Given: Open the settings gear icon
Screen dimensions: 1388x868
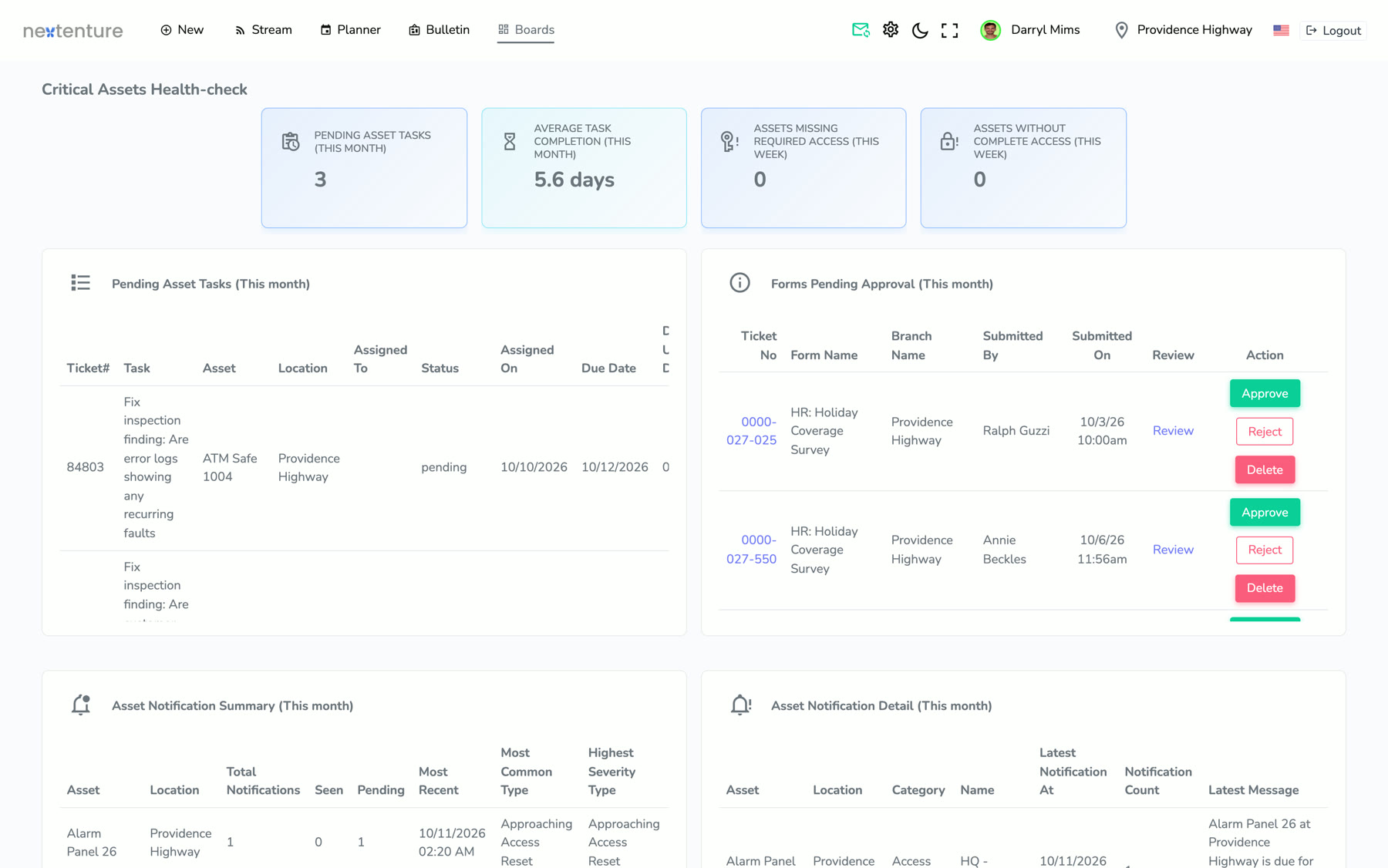Looking at the screenshot, I should [891, 30].
